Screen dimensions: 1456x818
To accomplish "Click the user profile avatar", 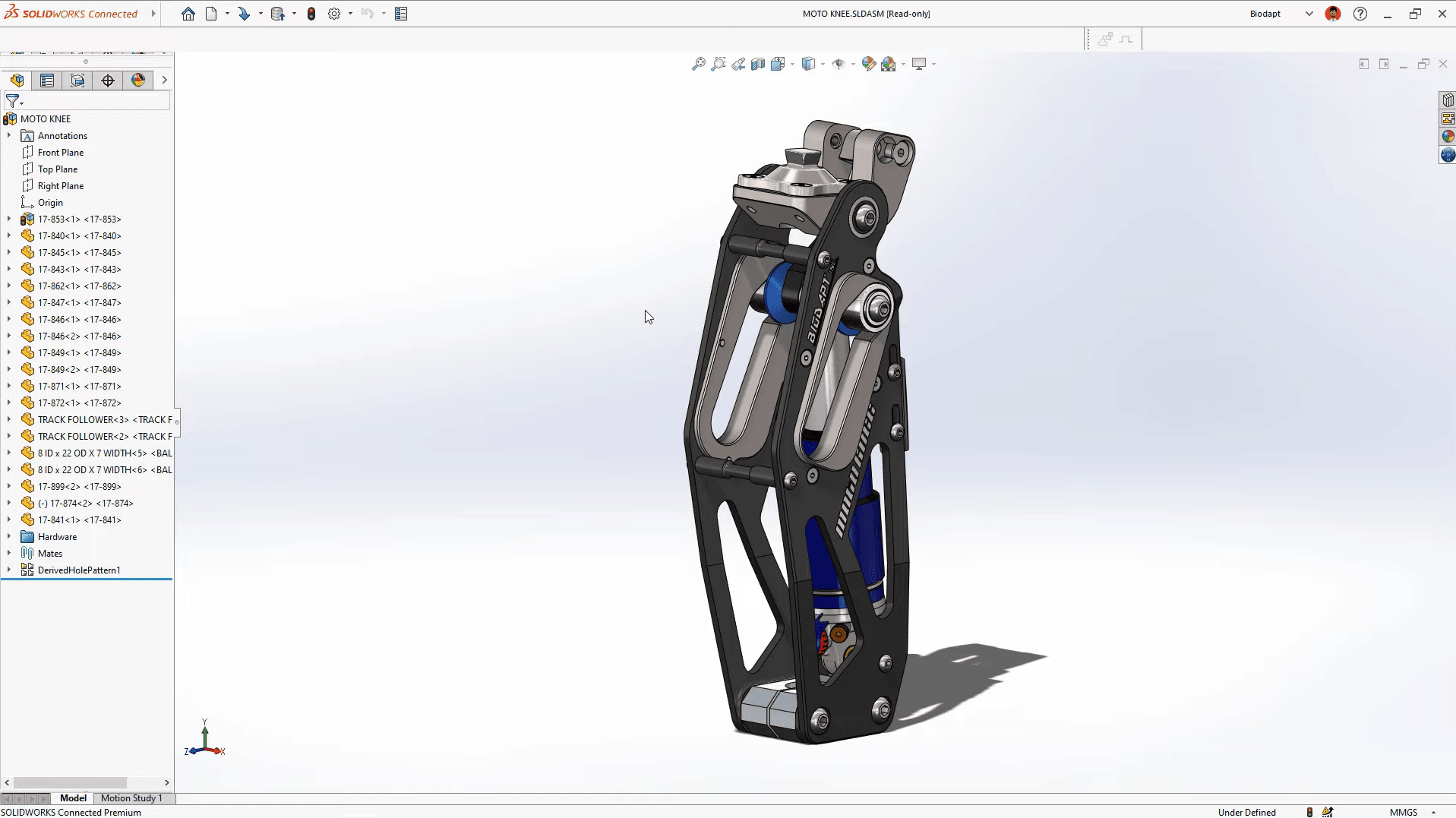I will click(1332, 14).
